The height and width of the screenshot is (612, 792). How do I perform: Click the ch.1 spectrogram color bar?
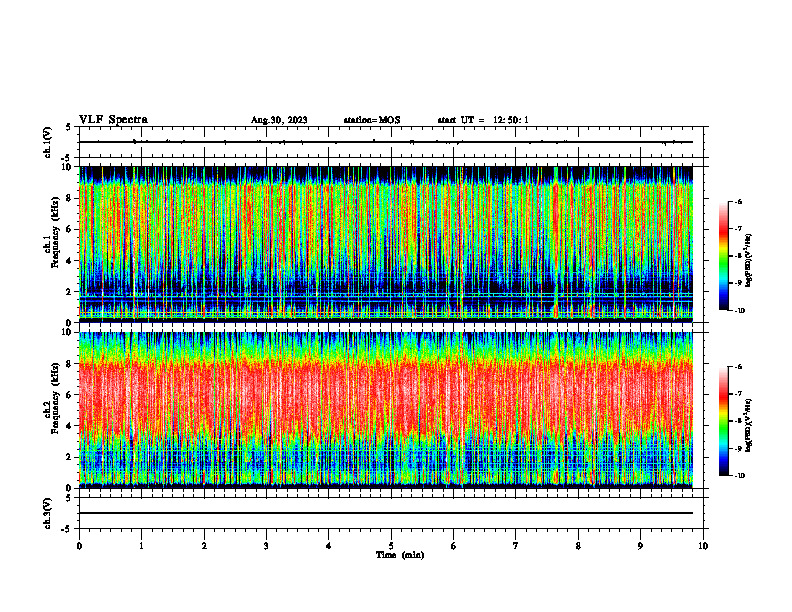pyautogui.click(x=723, y=256)
